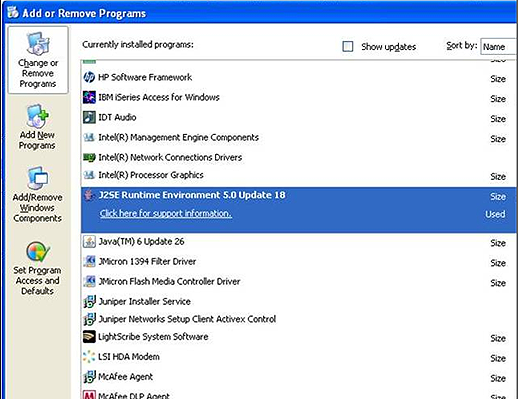Click Juniper Networks Setup Client icon

pyautogui.click(x=89, y=319)
